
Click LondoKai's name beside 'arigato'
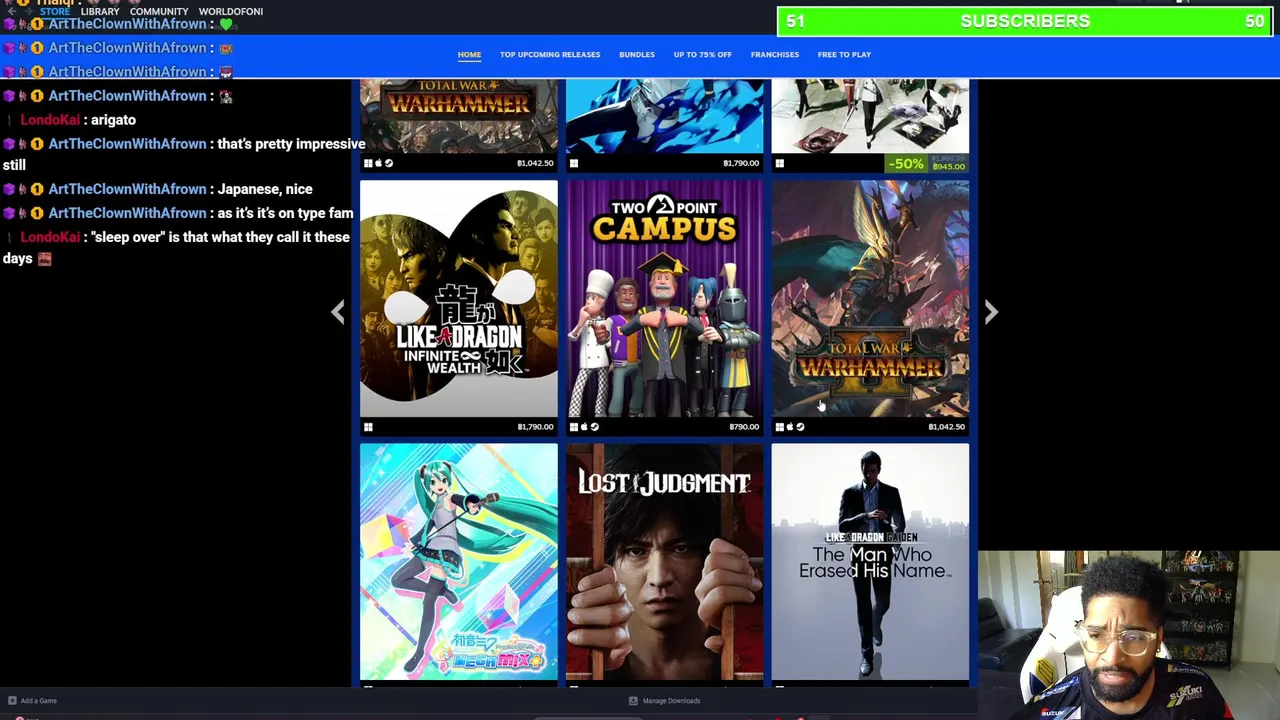click(50, 120)
